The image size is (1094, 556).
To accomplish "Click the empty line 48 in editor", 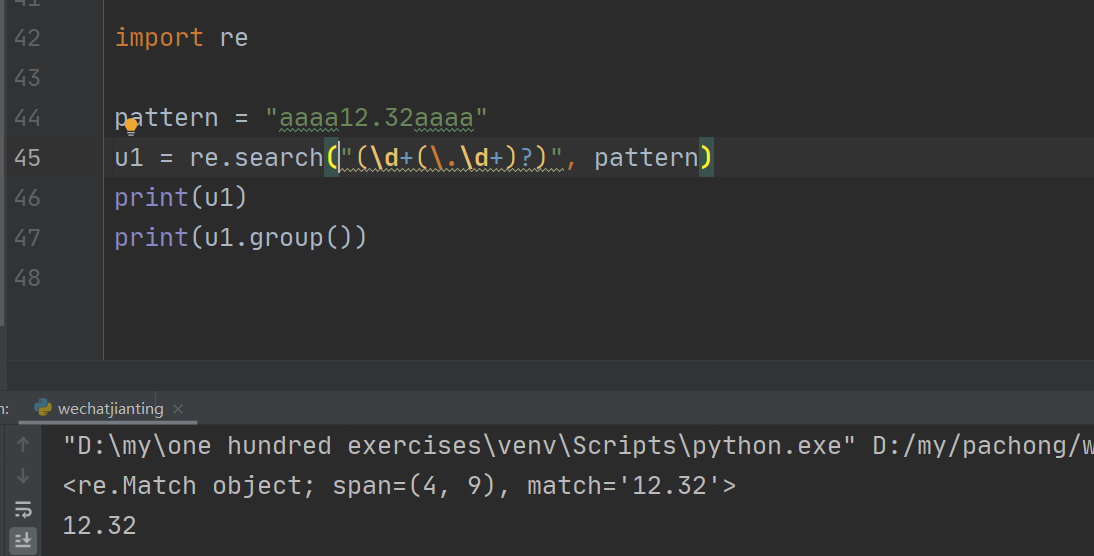I will pyautogui.click(x=400, y=278).
